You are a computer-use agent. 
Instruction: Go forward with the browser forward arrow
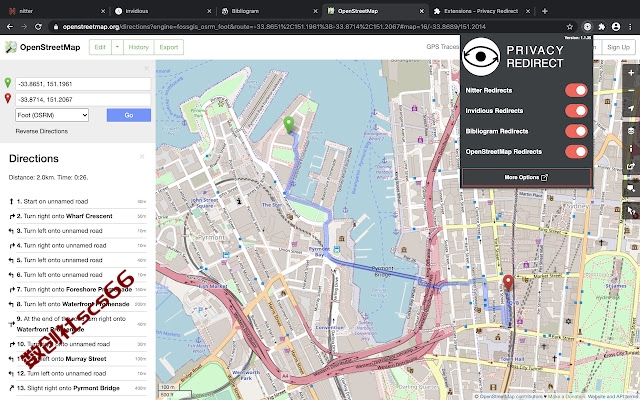click(24, 27)
